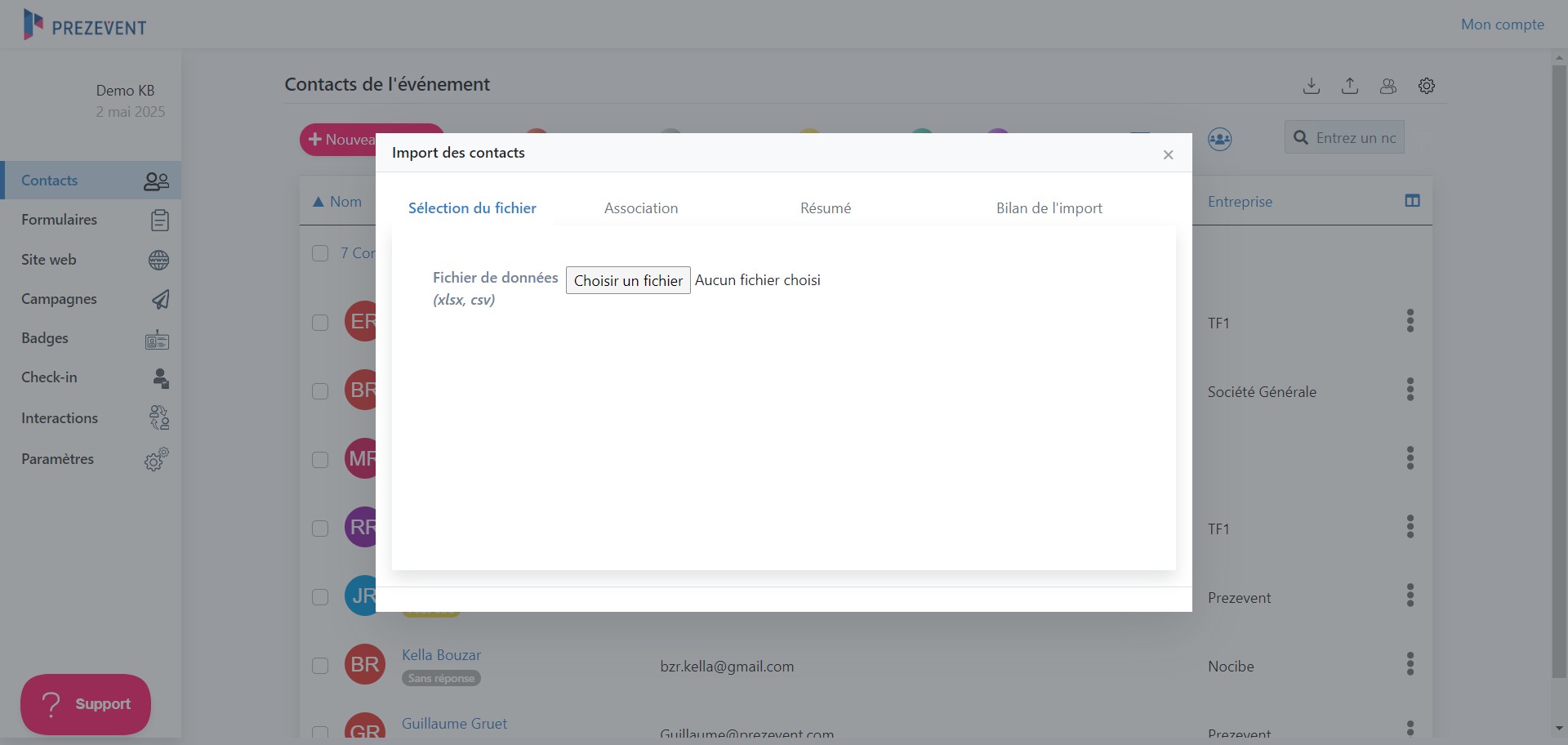The image size is (1568, 745).
Task: Click the Site web globe icon
Action: 159,260
